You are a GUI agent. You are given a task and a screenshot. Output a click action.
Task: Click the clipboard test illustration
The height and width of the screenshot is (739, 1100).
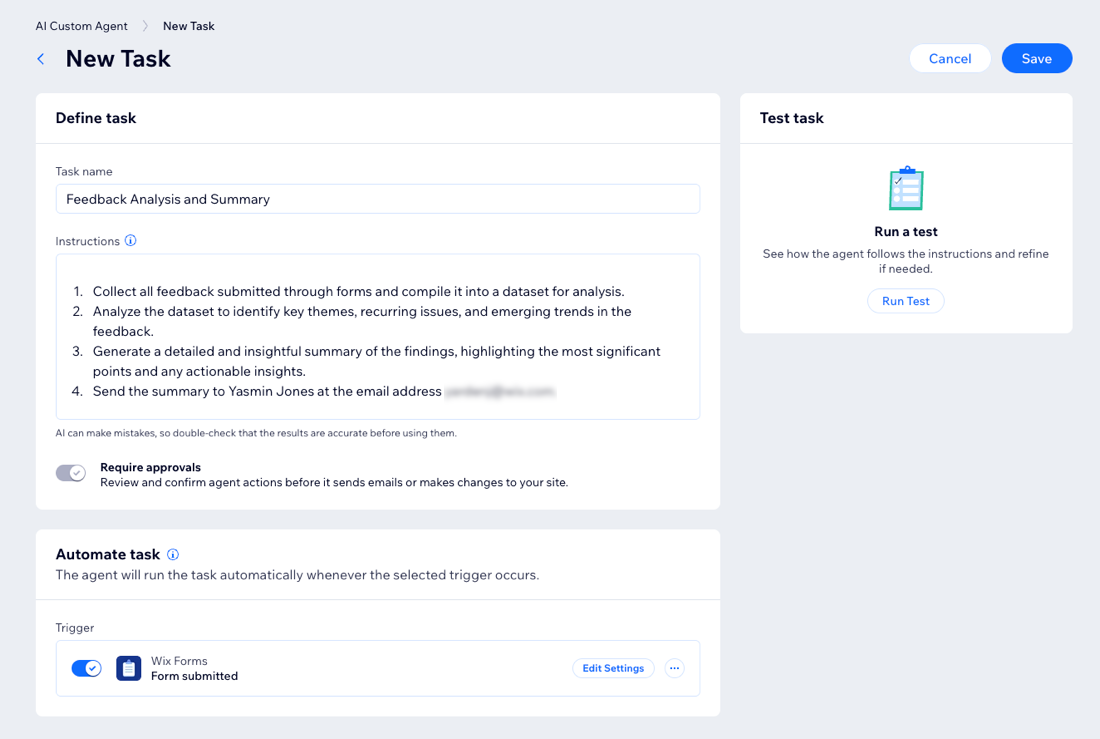906,188
